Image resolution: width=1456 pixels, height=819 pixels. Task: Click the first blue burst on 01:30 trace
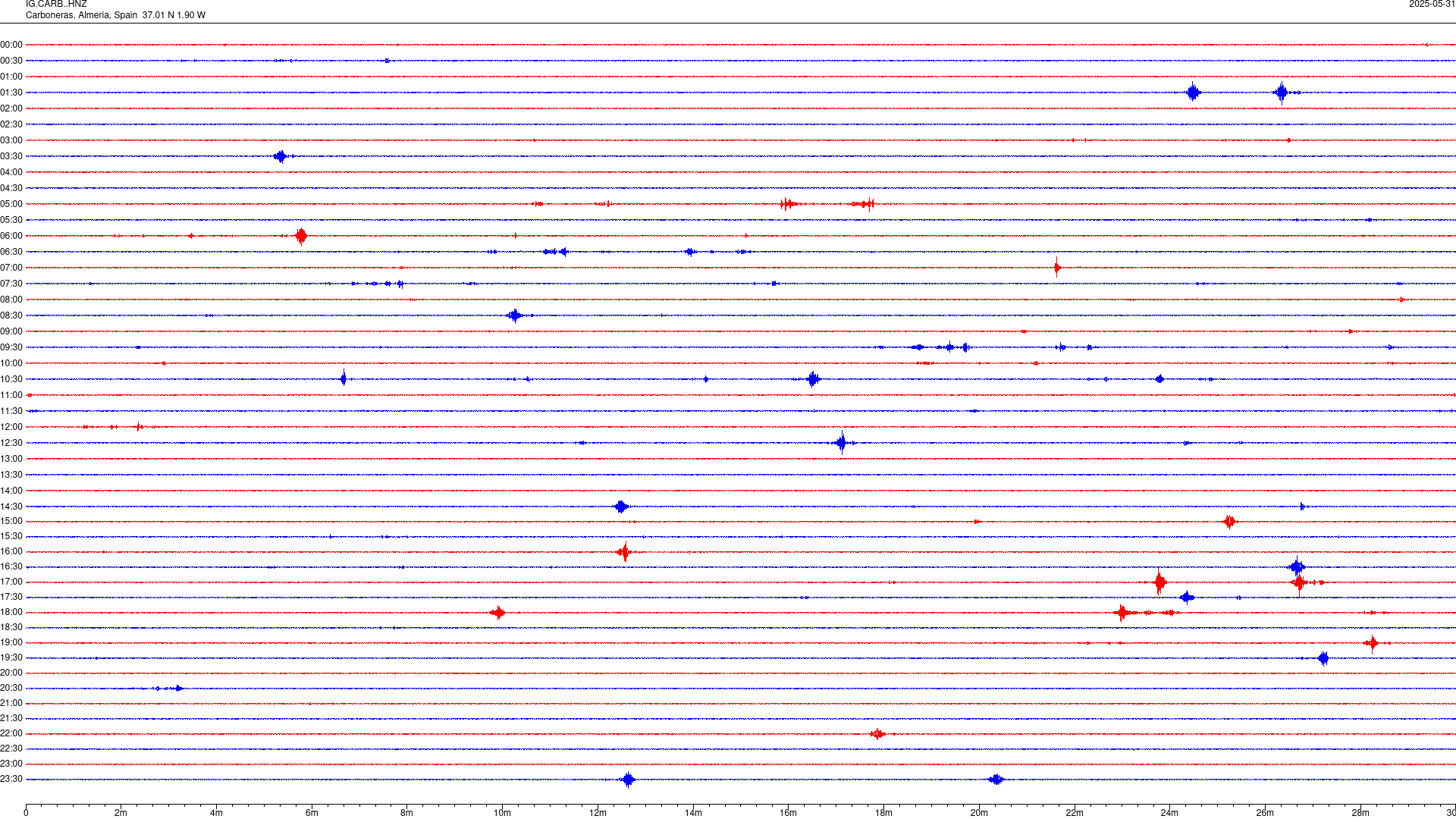tap(1194, 93)
